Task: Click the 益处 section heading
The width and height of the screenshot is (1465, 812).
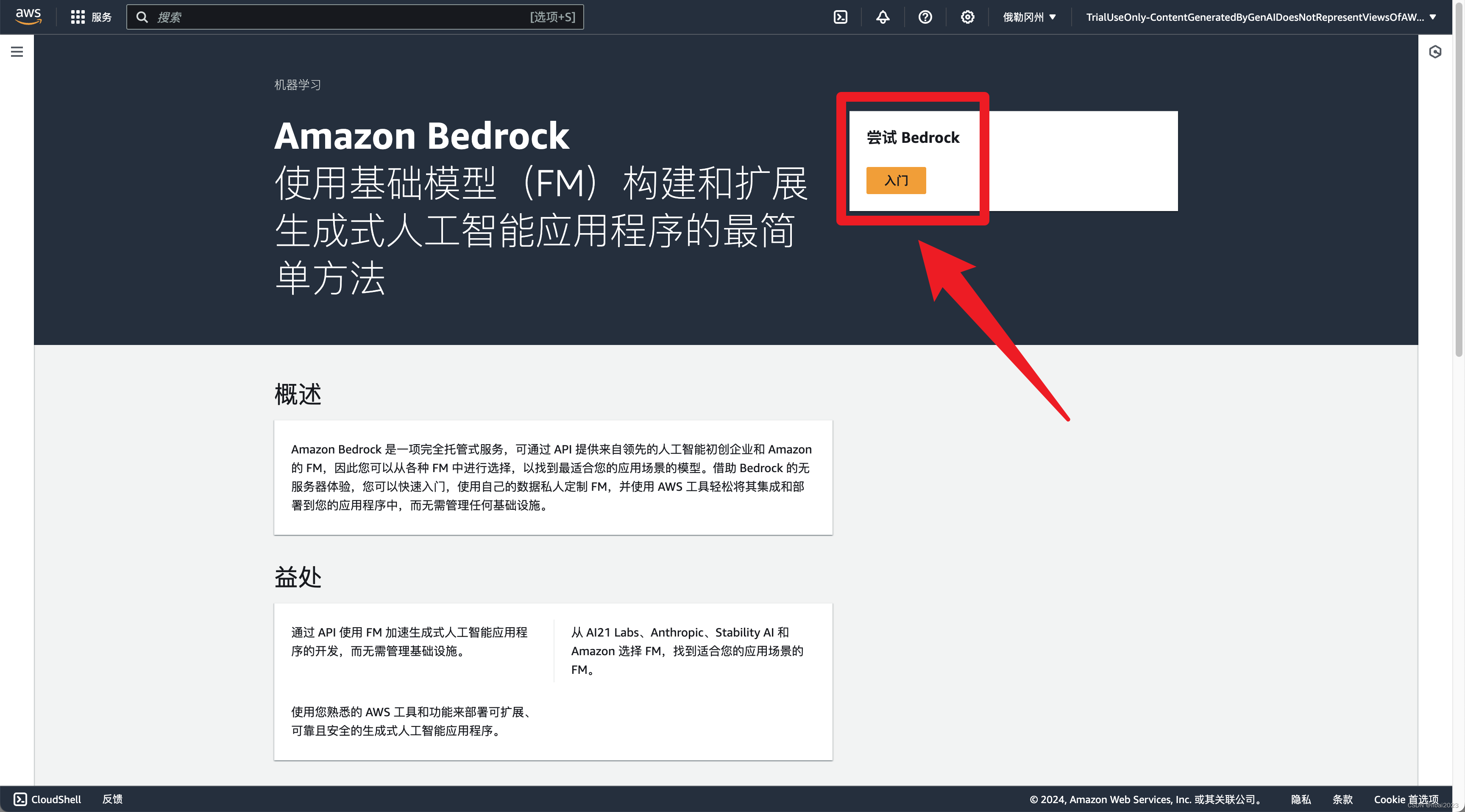Action: pos(298,577)
